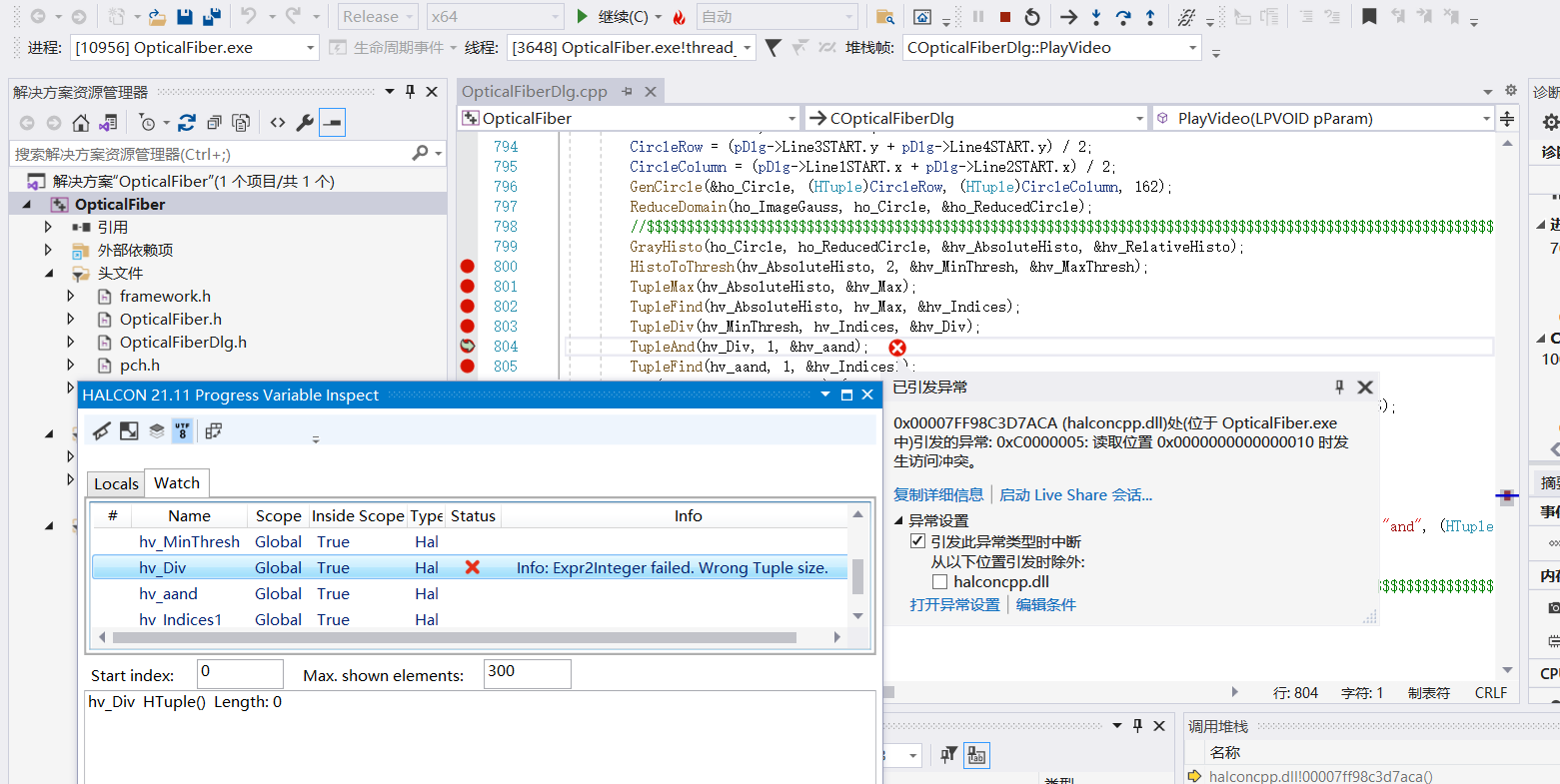The image size is (1560, 784).
Task: Show next statement arrow icon
Action: tap(1068, 17)
